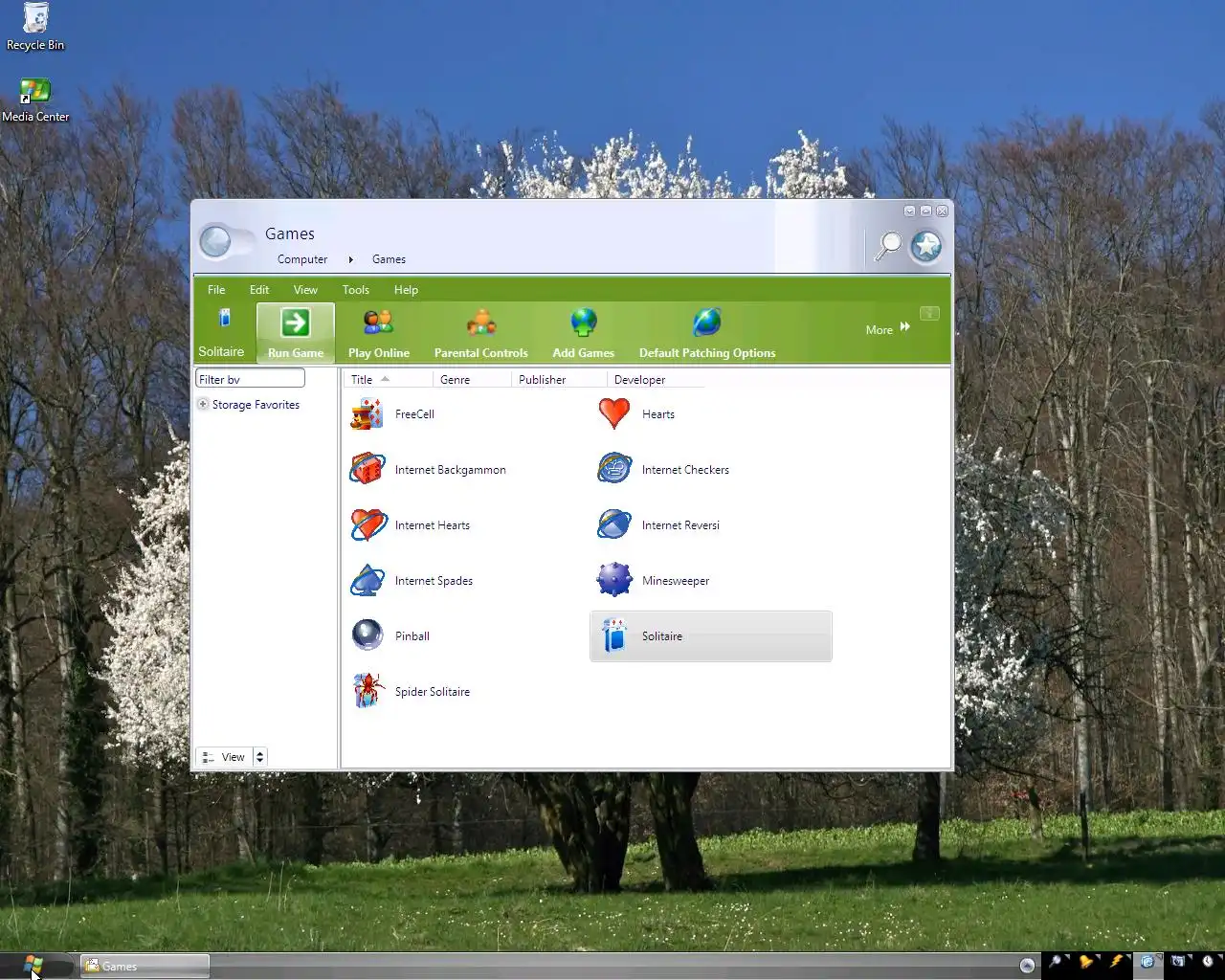Screen dimensions: 1225x980
Task: Click the Solitaire card icon in toolbar
Action: pyautogui.click(x=225, y=319)
